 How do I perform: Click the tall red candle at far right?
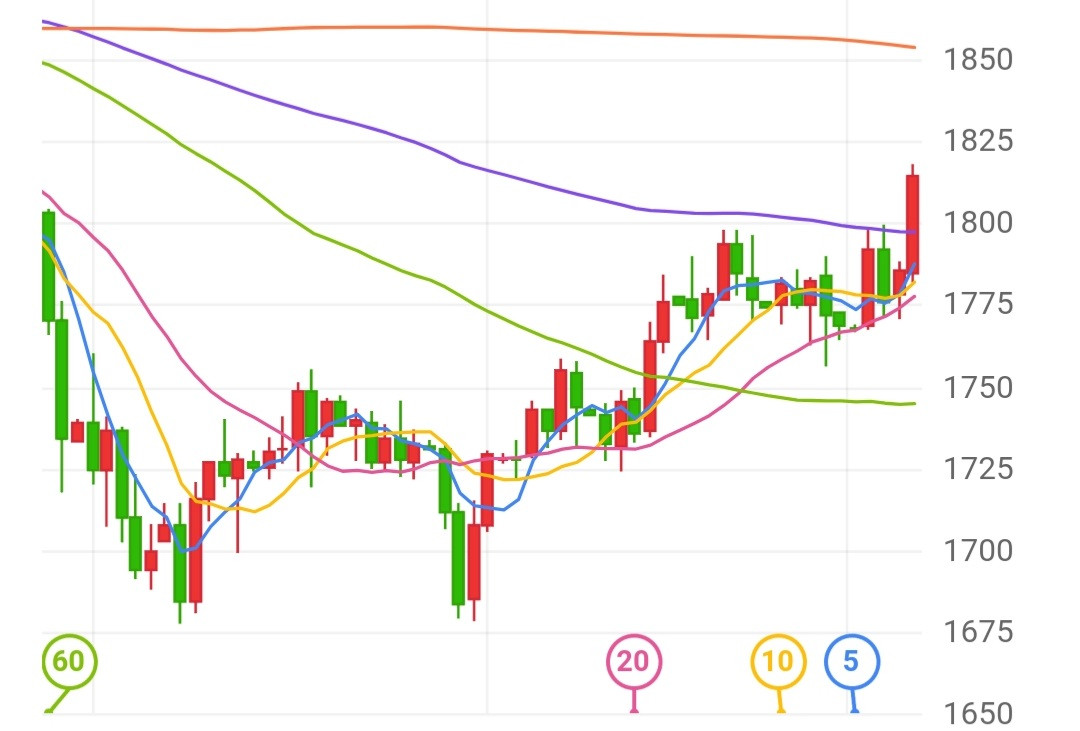(912, 222)
